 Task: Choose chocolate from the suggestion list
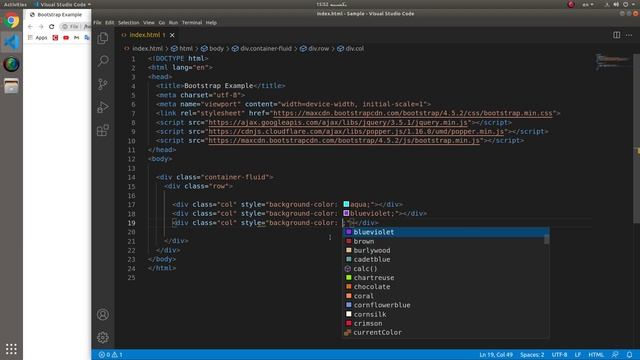445,287
